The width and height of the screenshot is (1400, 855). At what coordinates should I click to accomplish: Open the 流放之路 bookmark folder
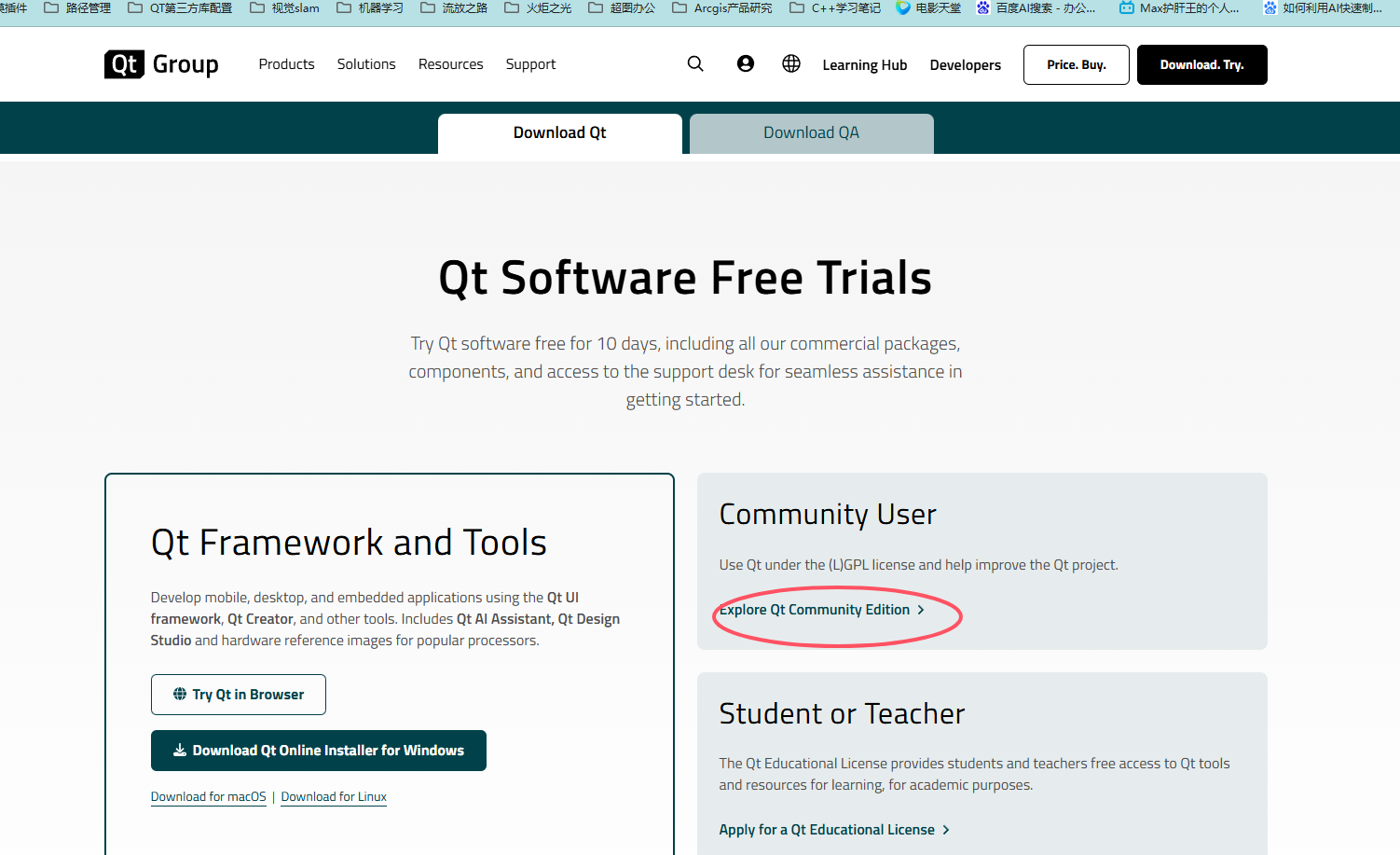pos(454,7)
